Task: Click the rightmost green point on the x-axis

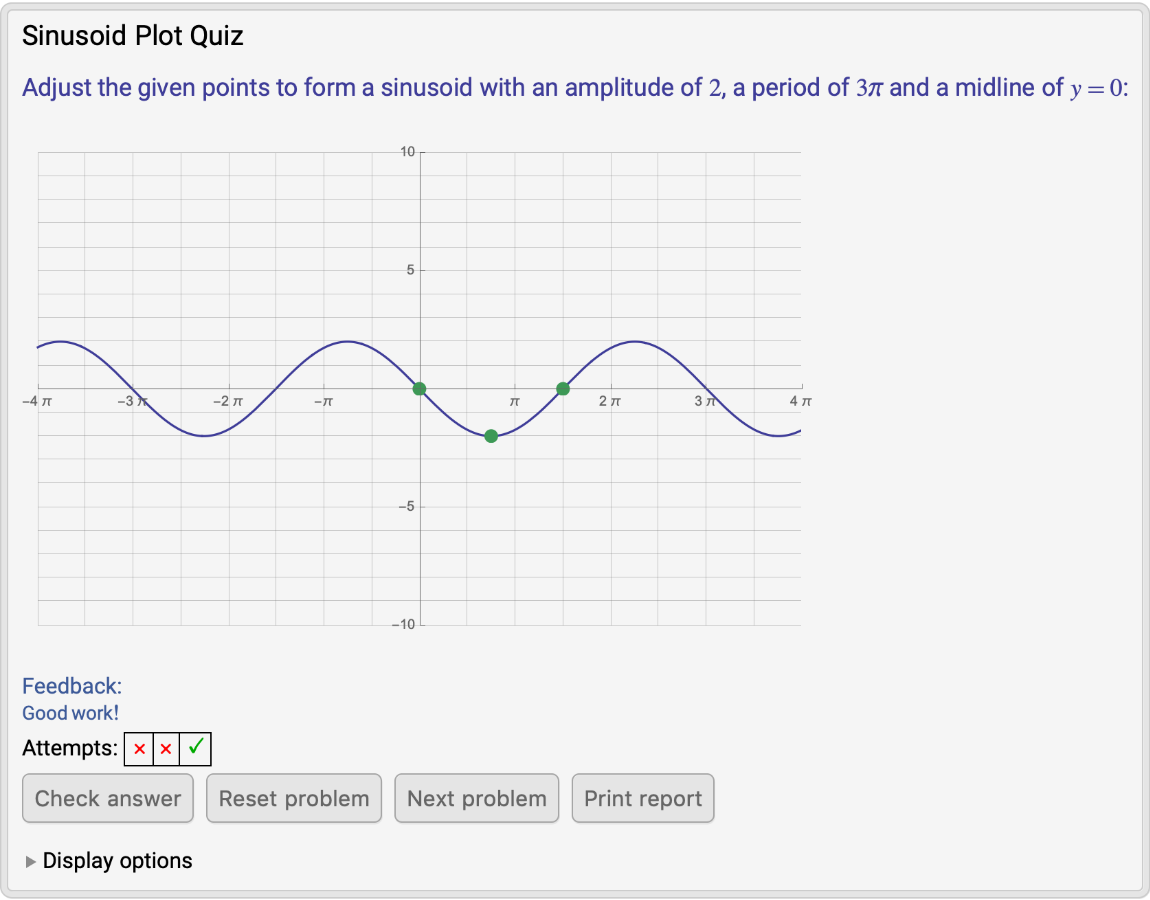Action: coord(563,388)
